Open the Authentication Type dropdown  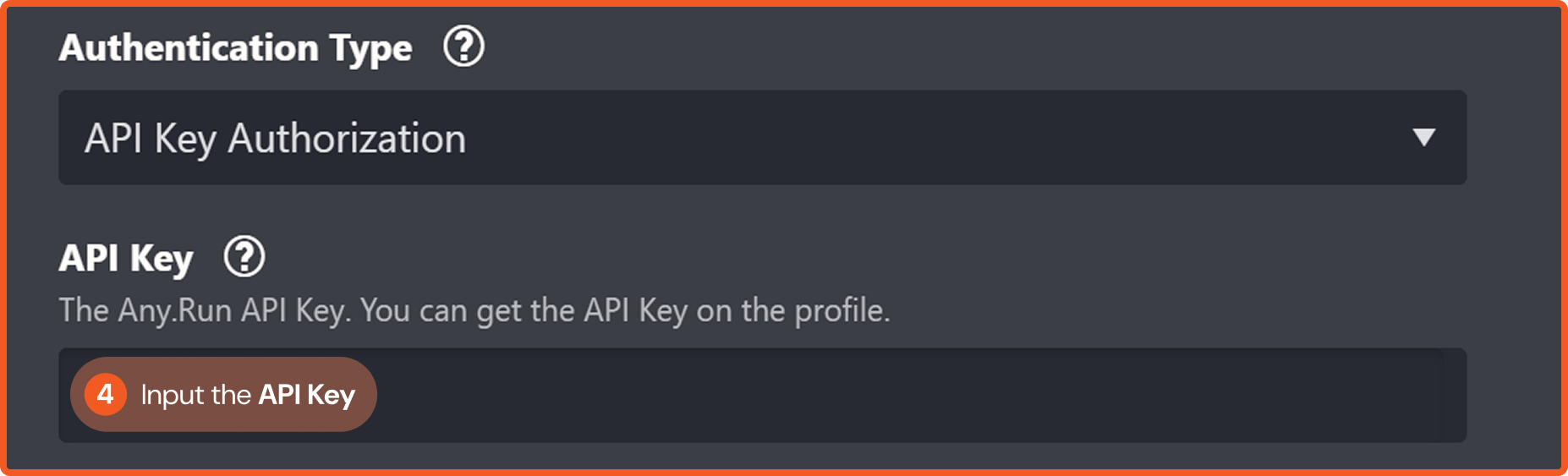pos(761,138)
